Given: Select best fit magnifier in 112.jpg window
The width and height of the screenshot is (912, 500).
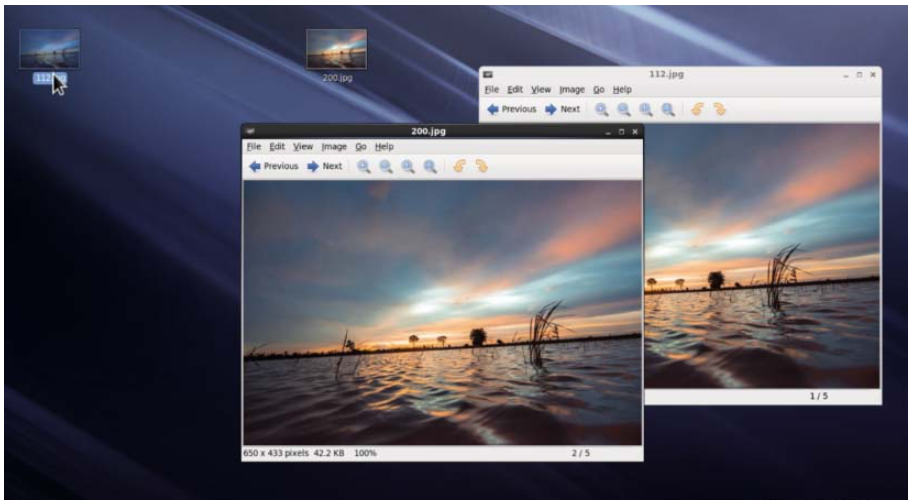Looking at the screenshot, I should tap(668, 109).
